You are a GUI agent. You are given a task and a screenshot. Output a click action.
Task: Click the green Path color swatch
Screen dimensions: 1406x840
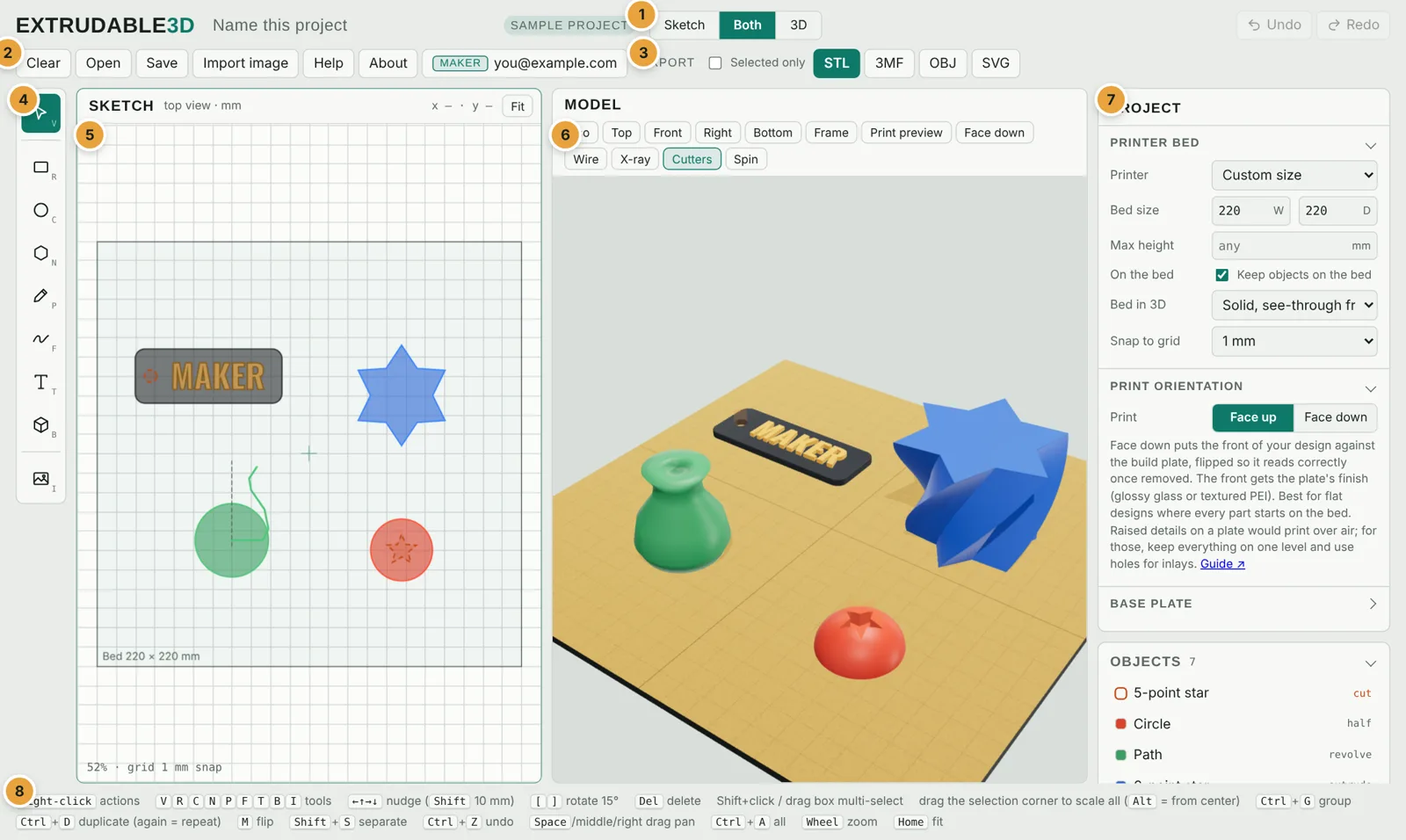point(1120,755)
